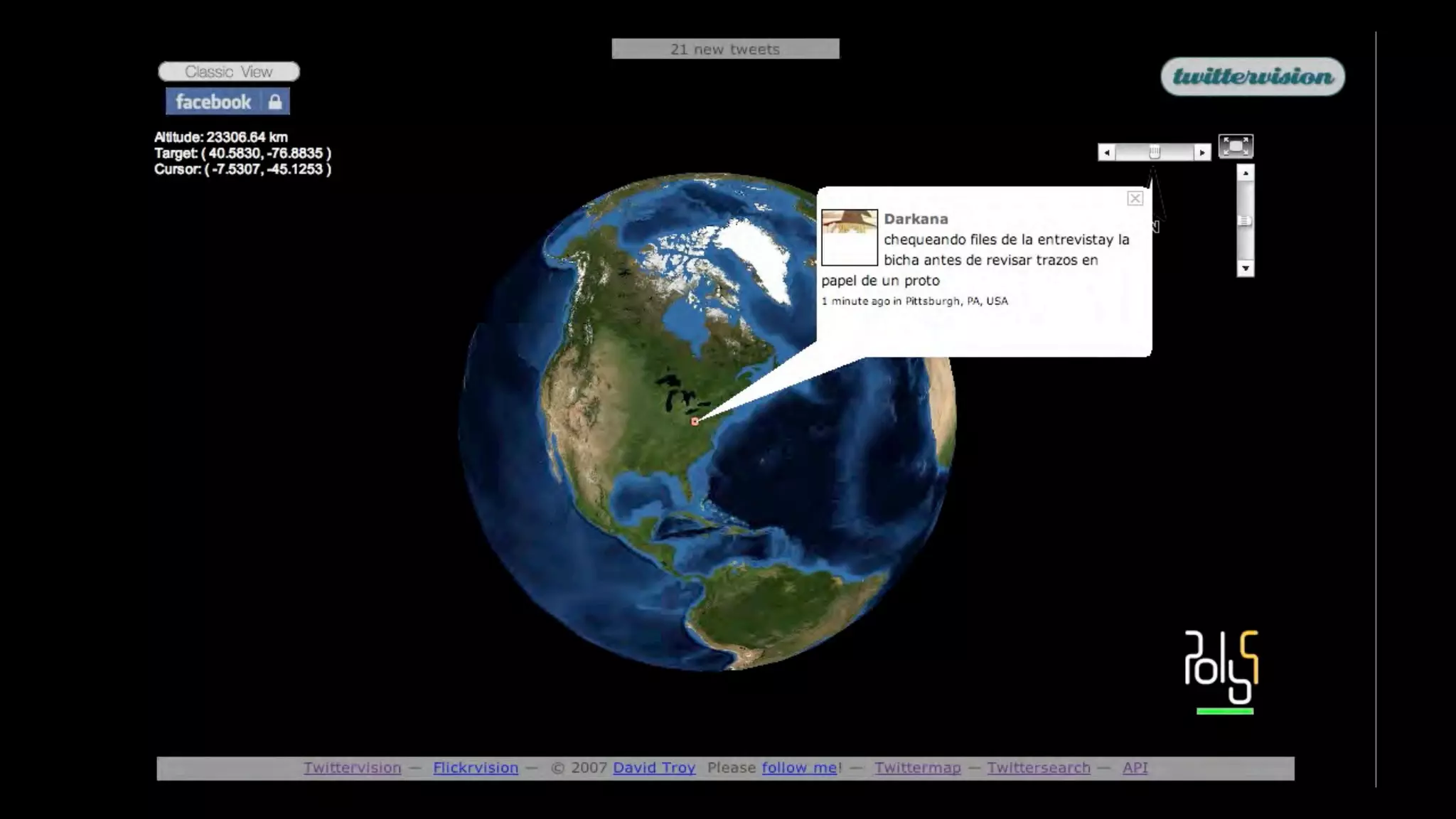Image resolution: width=1456 pixels, height=819 pixels.
Task: Click down arrow of vertical slider
Action: click(1245, 269)
